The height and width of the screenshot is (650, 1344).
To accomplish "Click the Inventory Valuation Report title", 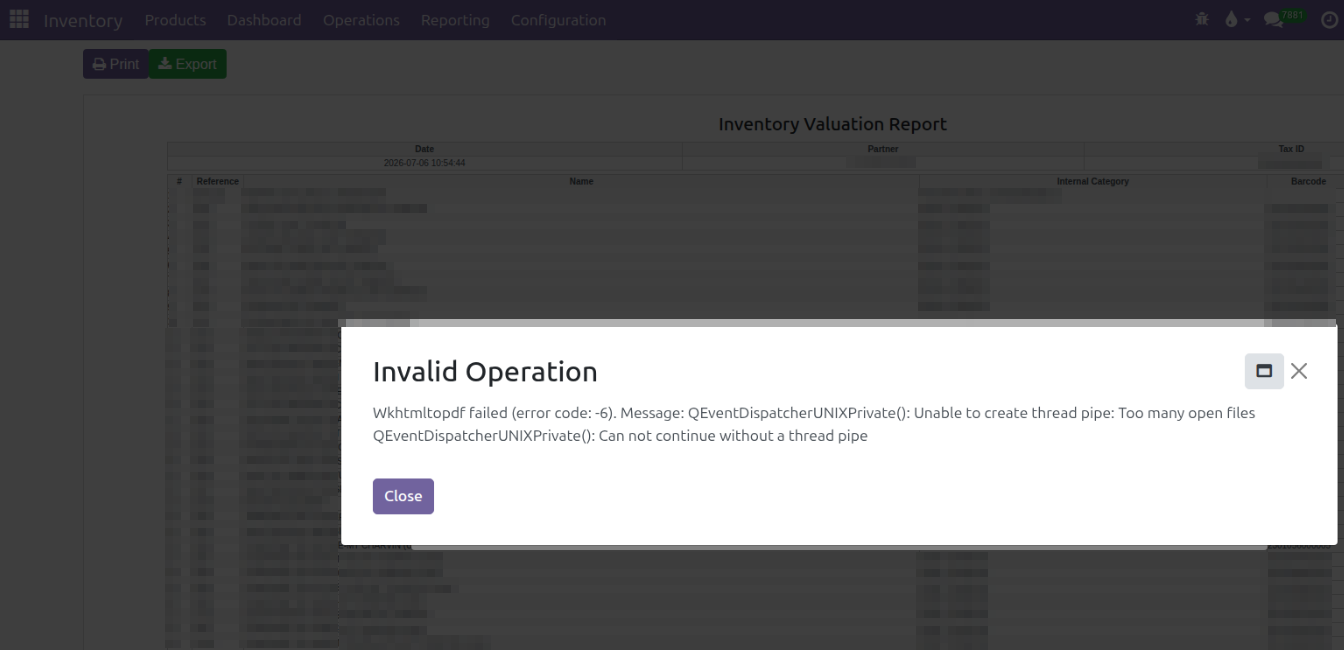I will 832,124.
